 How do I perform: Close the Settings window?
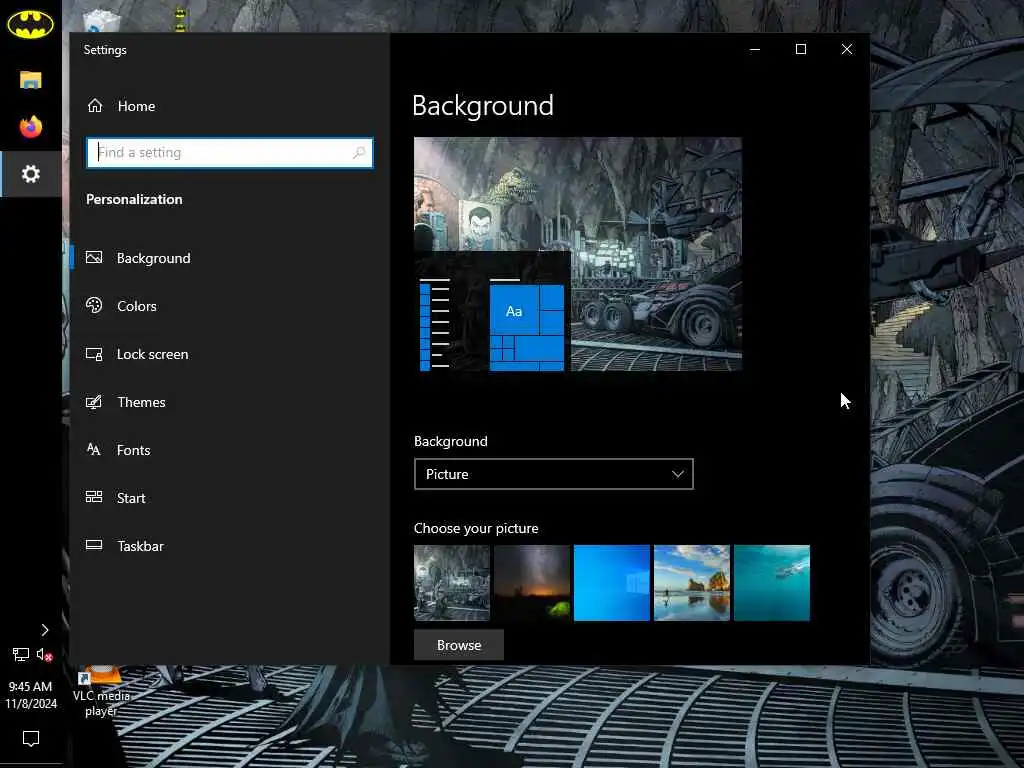[x=846, y=49]
